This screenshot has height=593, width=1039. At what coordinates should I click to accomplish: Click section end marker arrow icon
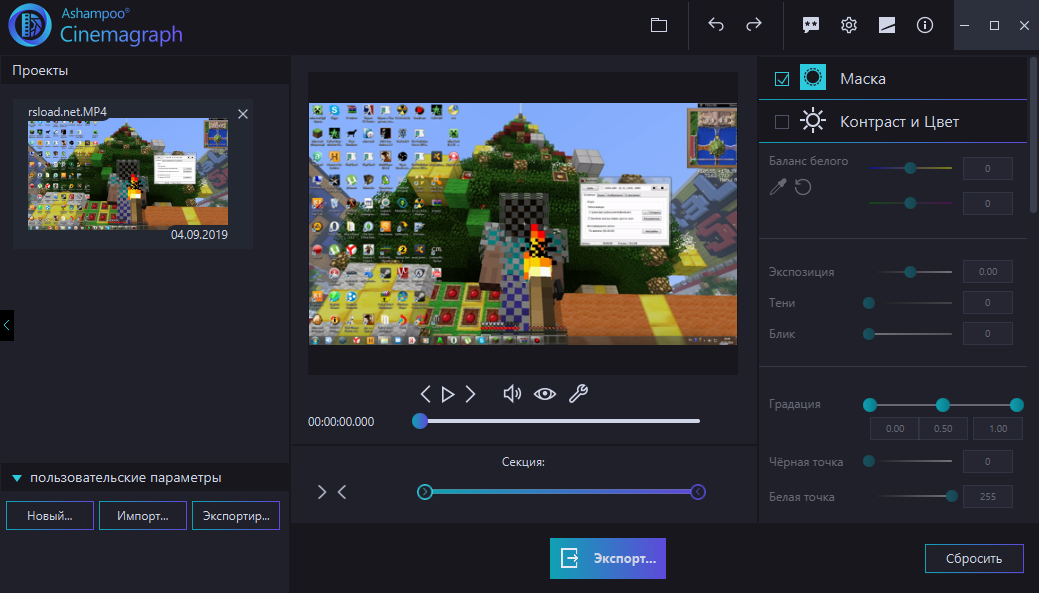(x=342, y=492)
